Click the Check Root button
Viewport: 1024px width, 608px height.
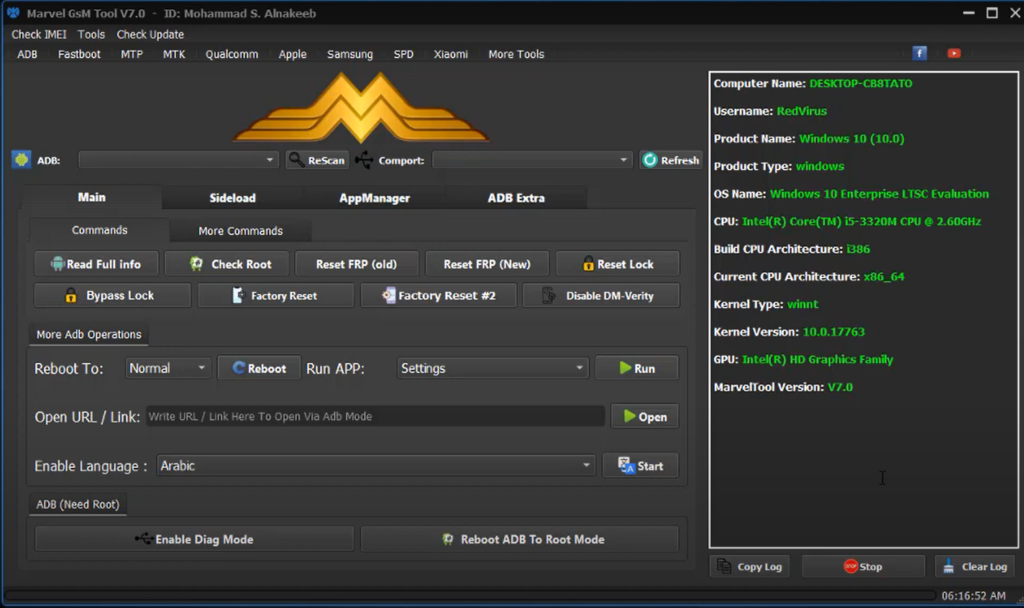pyautogui.click(x=226, y=264)
